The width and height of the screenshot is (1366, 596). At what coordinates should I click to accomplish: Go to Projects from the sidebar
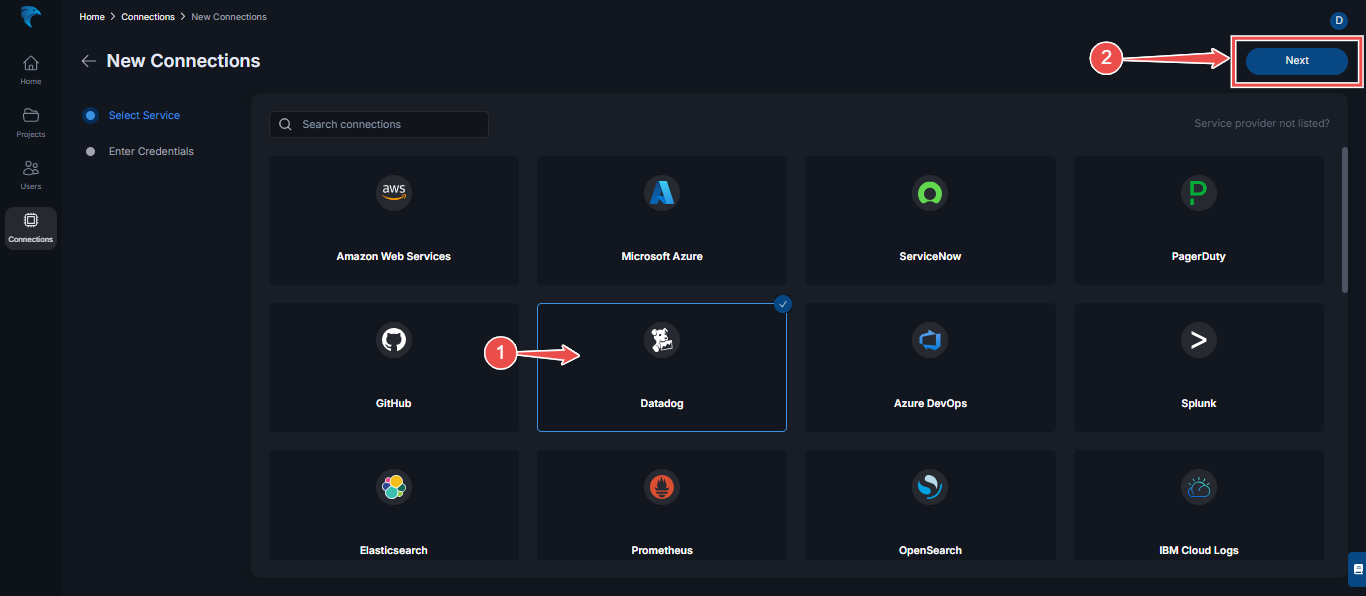tap(30, 122)
